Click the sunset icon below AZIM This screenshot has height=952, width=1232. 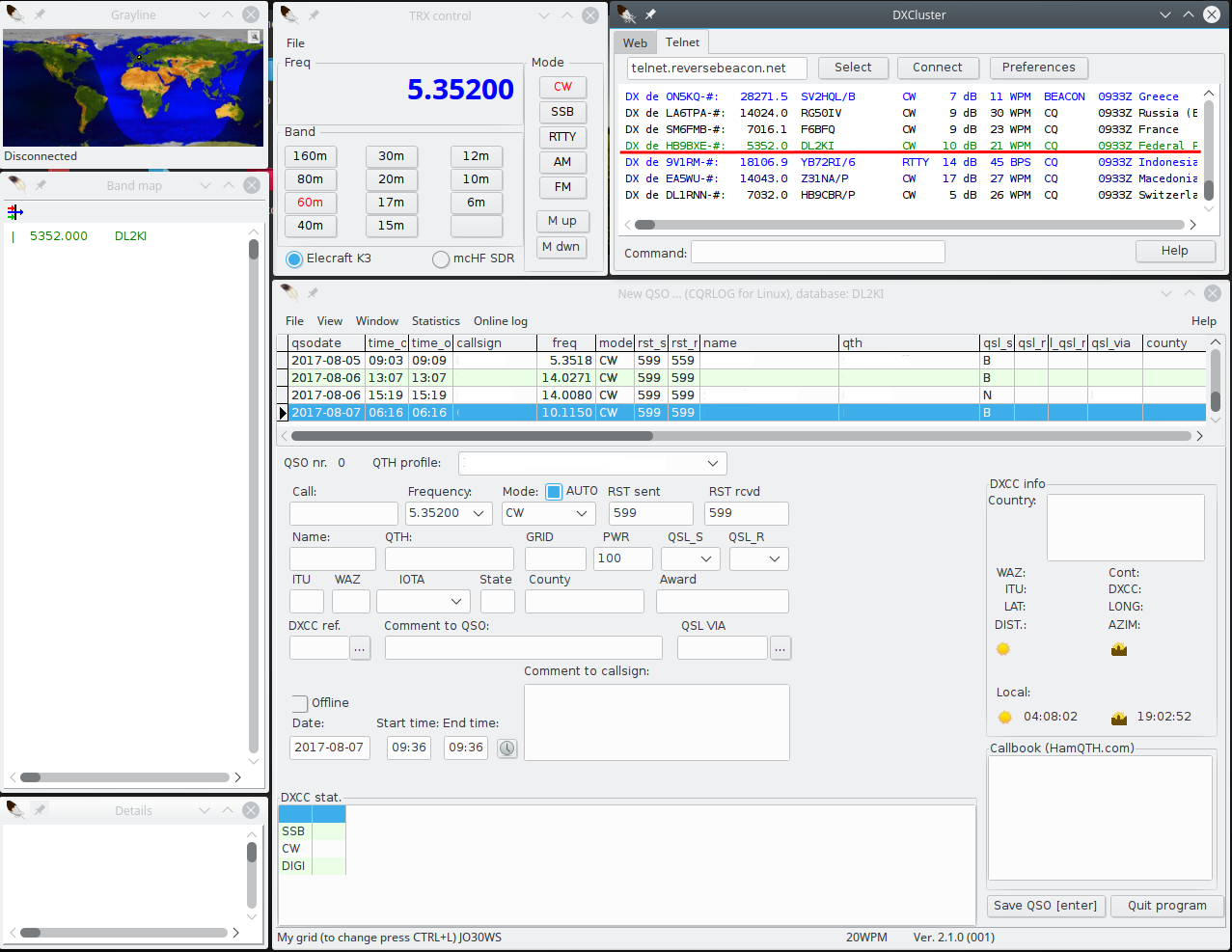(x=1119, y=649)
